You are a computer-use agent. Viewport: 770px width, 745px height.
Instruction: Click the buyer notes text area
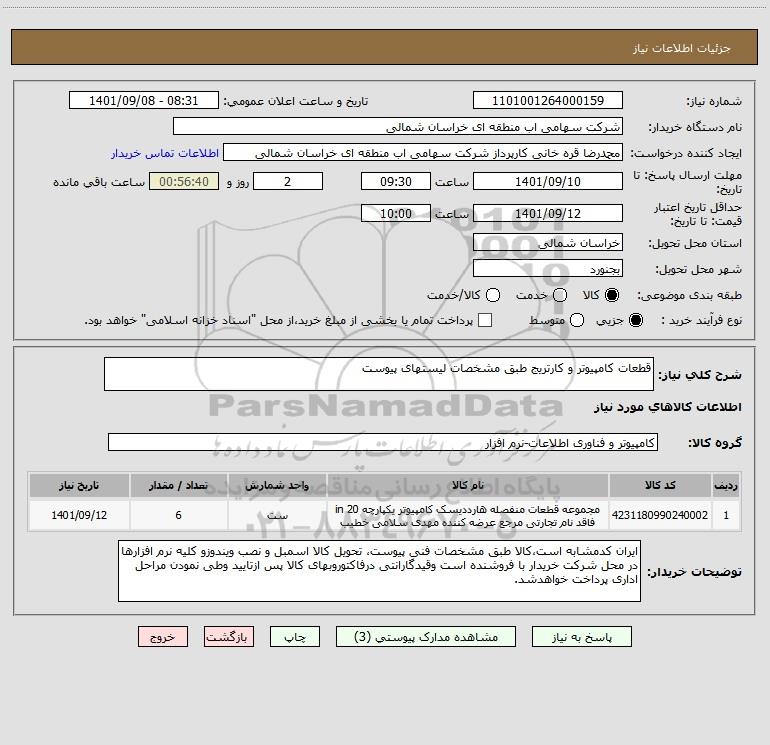[x=379, y=571]
